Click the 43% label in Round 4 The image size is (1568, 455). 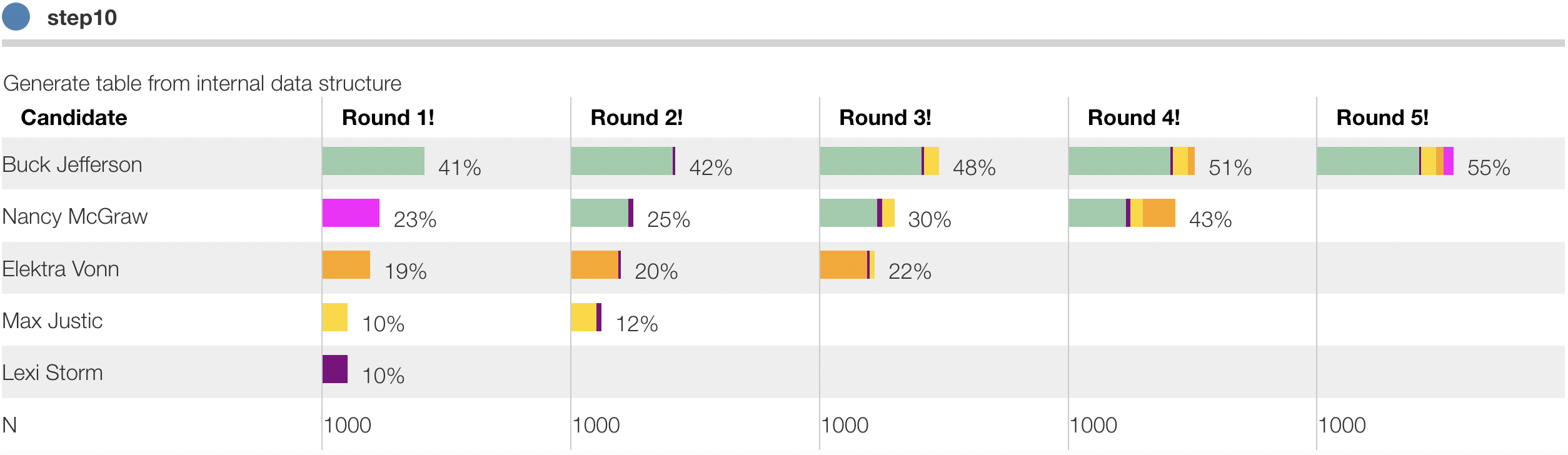tap(1210, 219)
